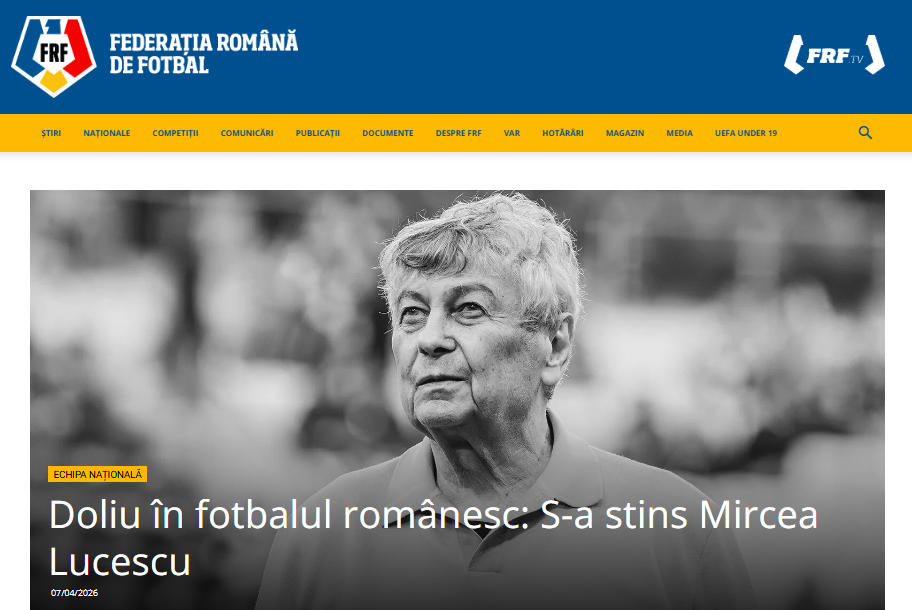The image size is (912, 610).
Task: Open the Publicații menu item
Action: 318,133
